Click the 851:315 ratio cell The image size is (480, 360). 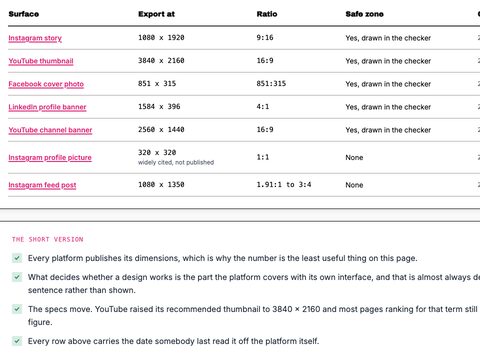(271, 84)
